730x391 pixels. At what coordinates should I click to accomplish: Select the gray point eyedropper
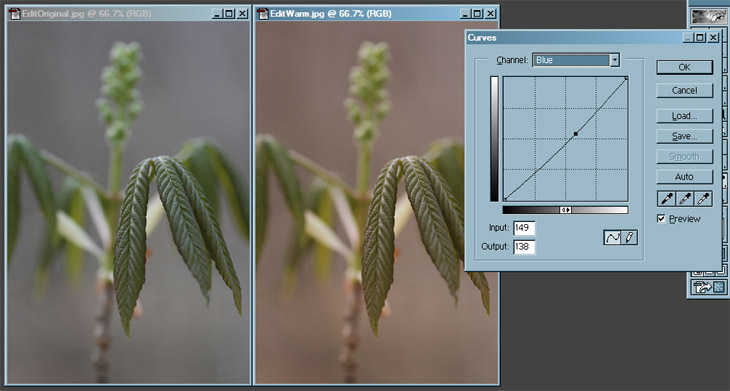(684, 199)
